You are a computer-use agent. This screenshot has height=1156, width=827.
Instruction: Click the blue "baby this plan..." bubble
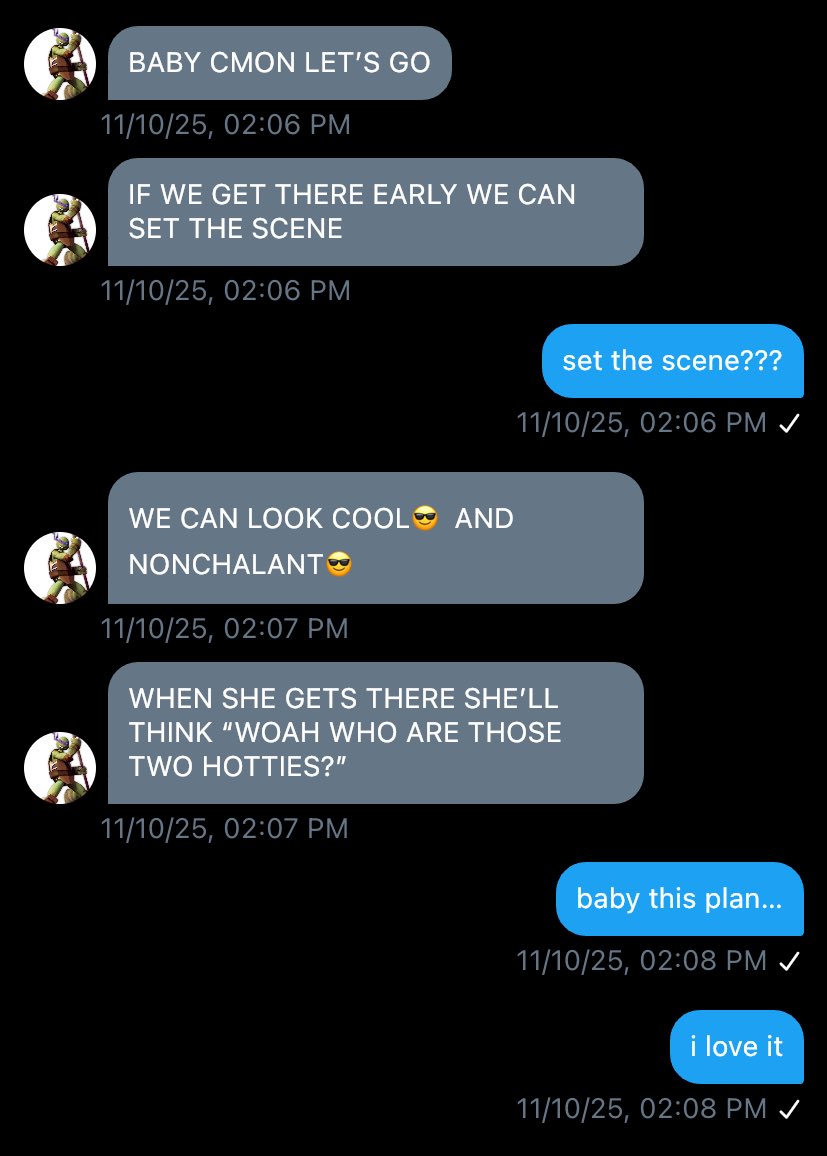tap(680, 899)
